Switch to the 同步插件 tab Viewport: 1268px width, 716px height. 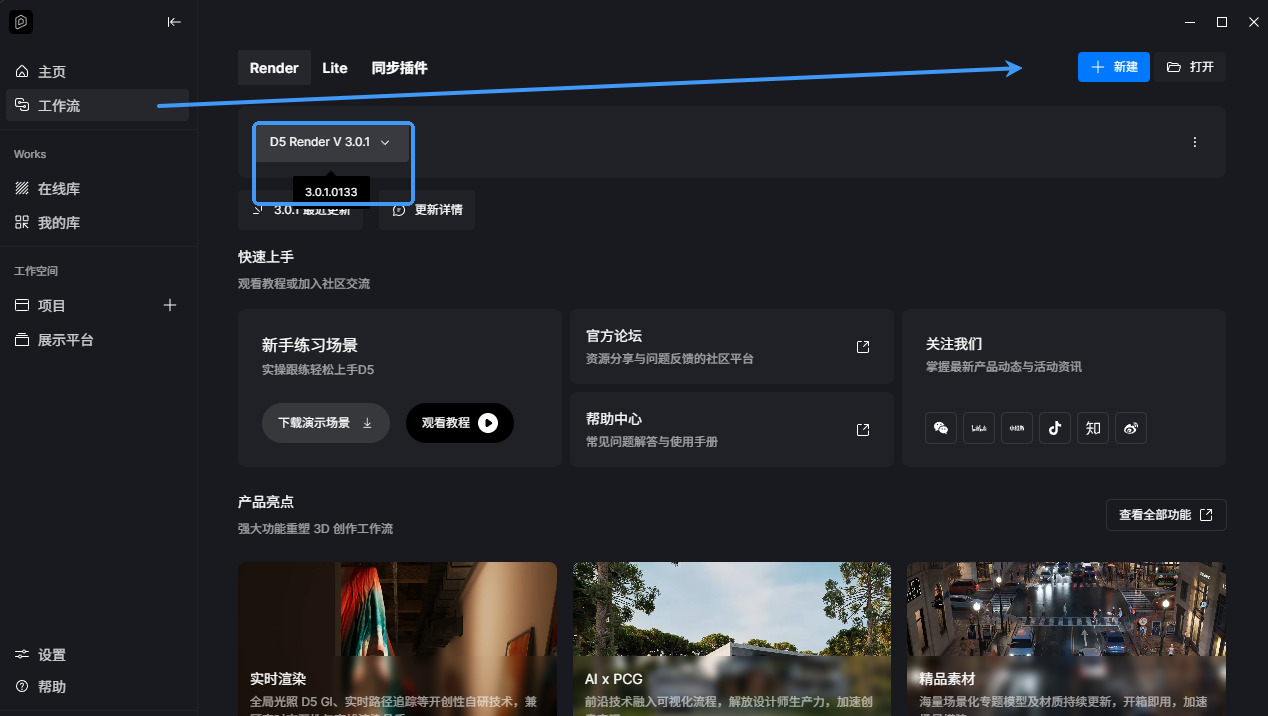pos(399,68)
